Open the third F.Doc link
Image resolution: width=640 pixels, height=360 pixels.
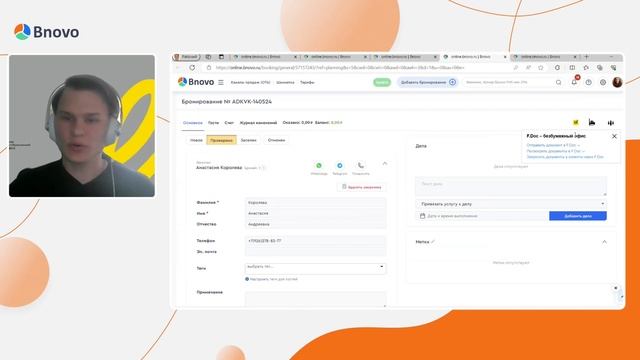pyautogui.click(x=565, y=157)
